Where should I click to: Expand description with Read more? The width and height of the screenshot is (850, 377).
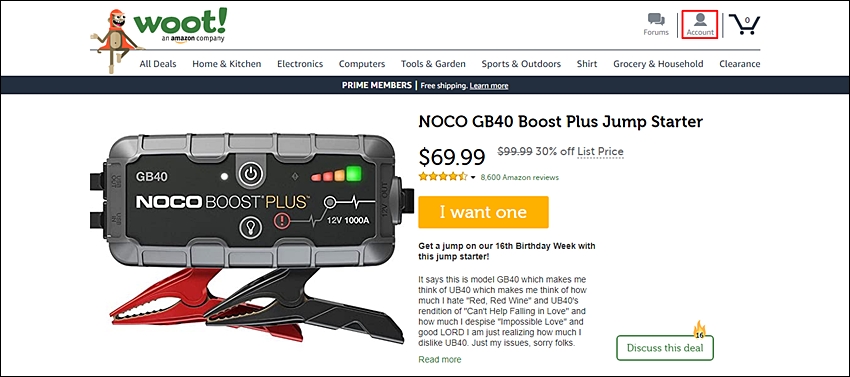(x=440, y=360)
